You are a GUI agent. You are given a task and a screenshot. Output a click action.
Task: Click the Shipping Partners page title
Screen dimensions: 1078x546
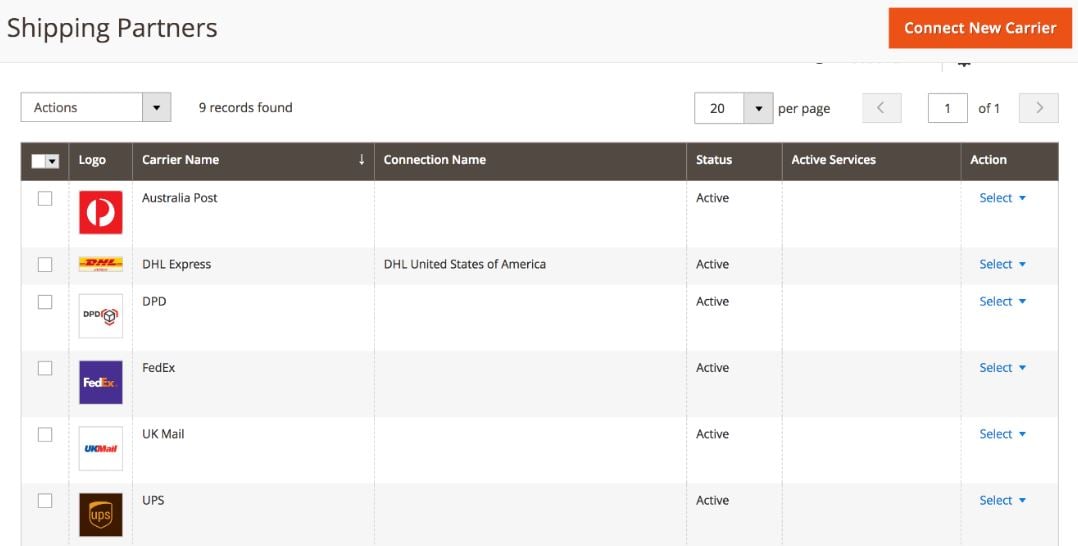point(112,28)
